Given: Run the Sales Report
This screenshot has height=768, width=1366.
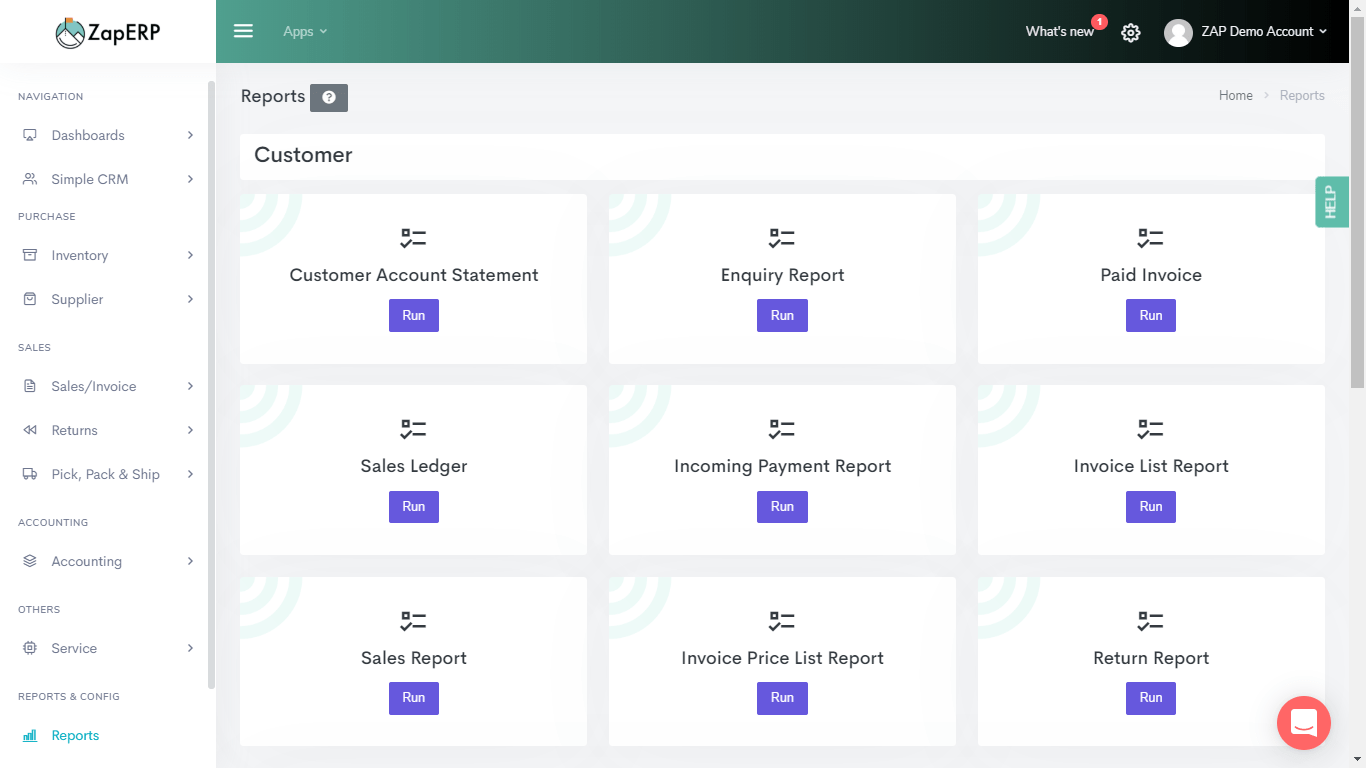Looking at the screenshot, I should coord(413,698).
